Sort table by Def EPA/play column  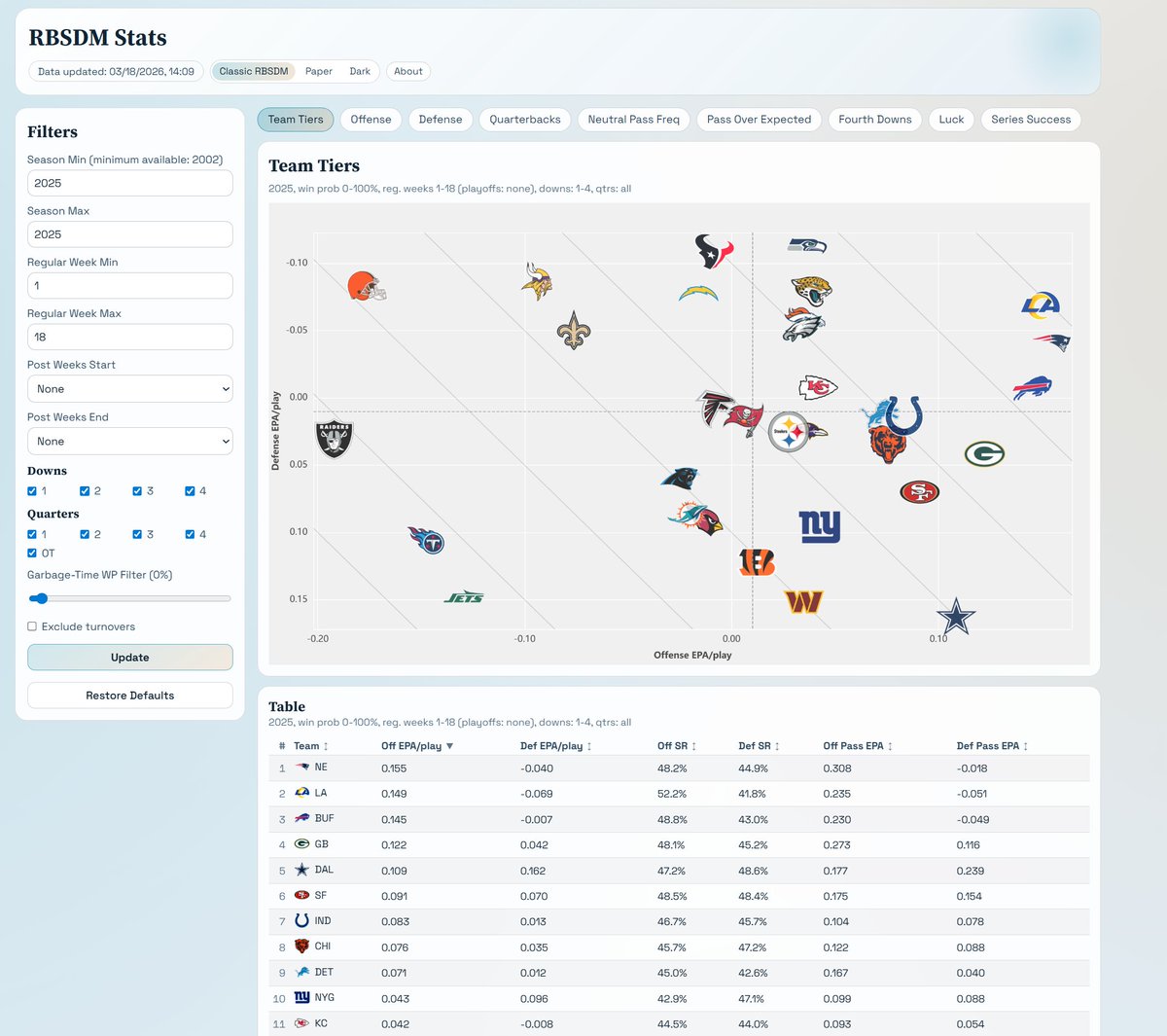click(x=556, y=746)
